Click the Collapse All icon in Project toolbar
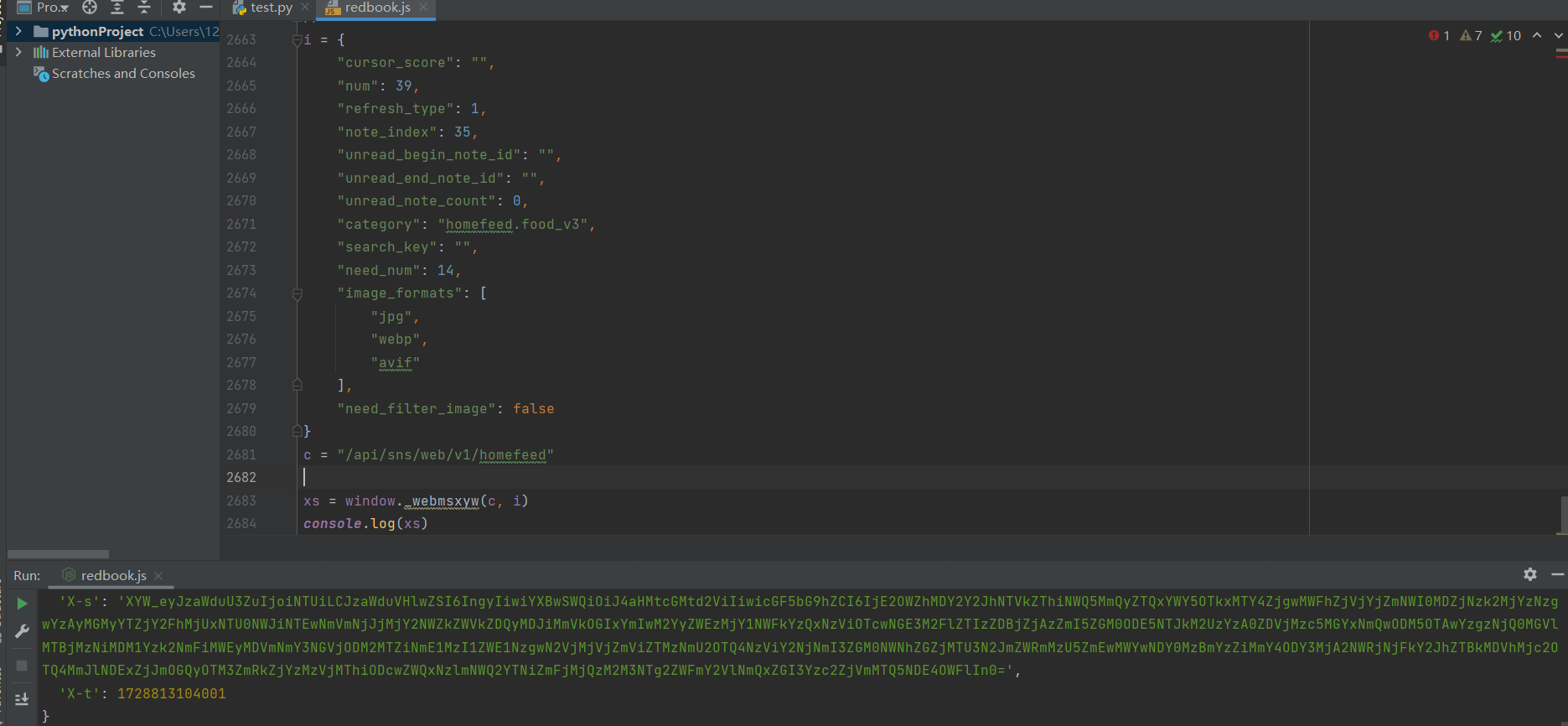Viewport: 1568px width, 726px height. coord(144,8)
